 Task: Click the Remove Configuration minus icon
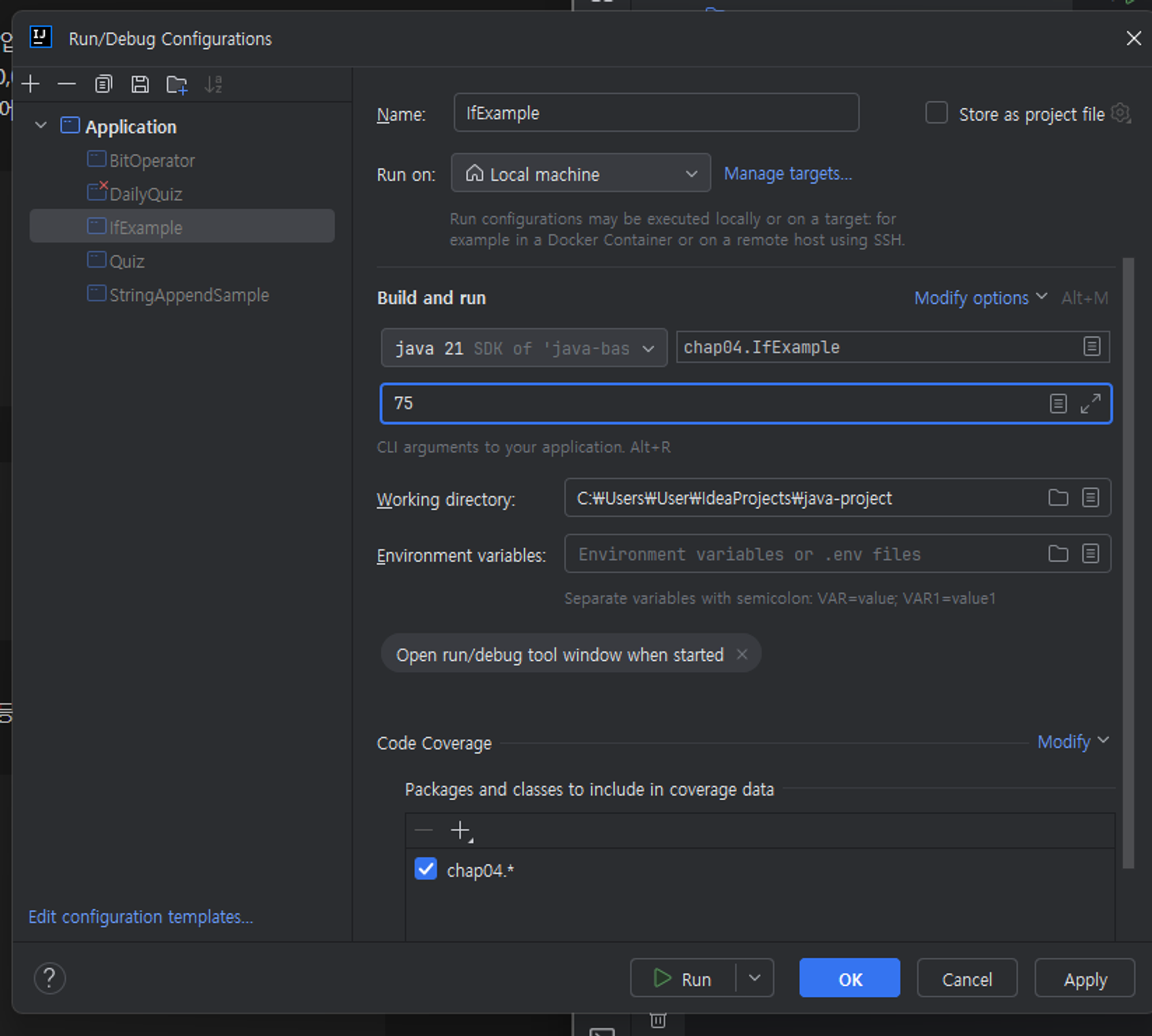[67, 85]
